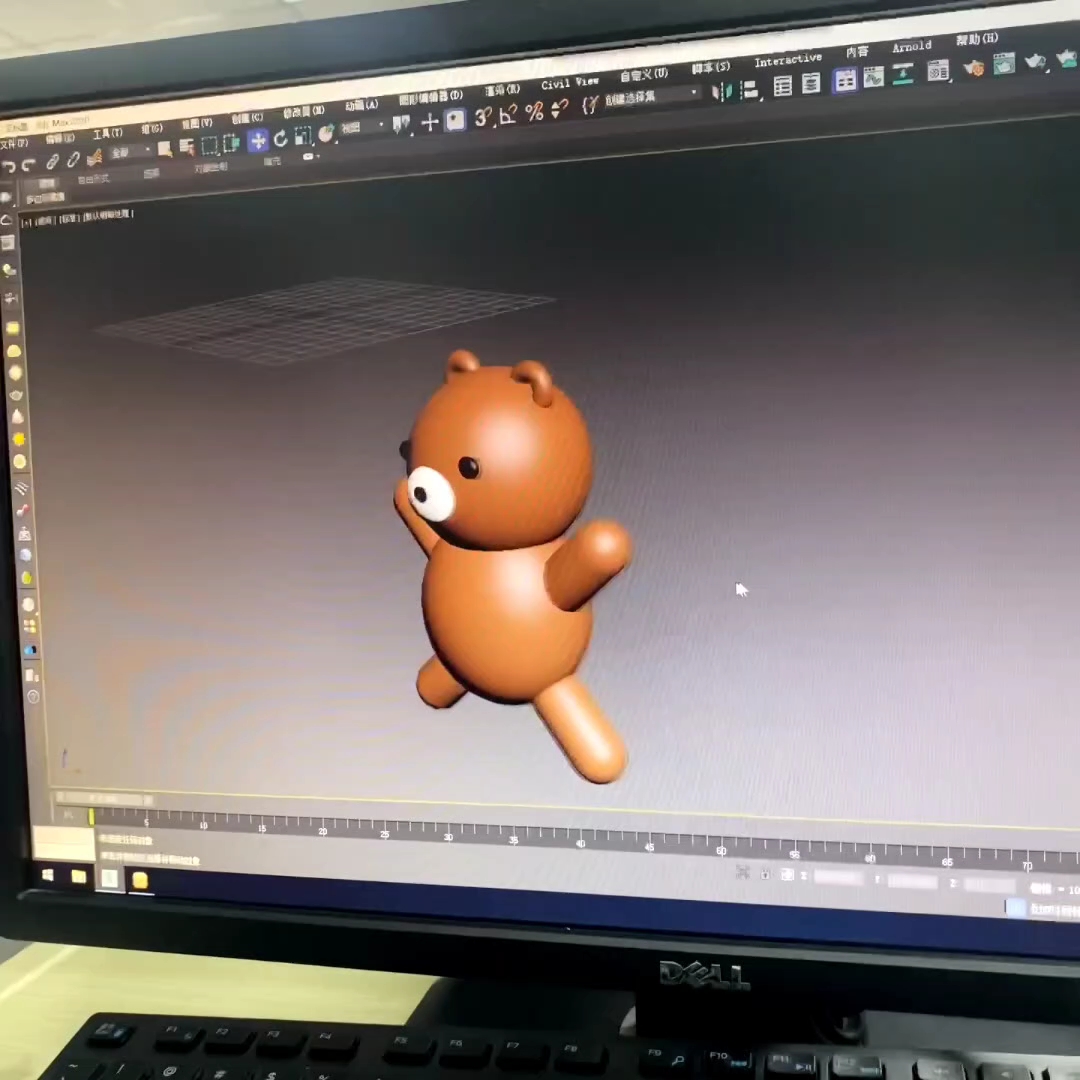Click the Render Production teapot icon

pyautogui.click(x=1035, y=61)
